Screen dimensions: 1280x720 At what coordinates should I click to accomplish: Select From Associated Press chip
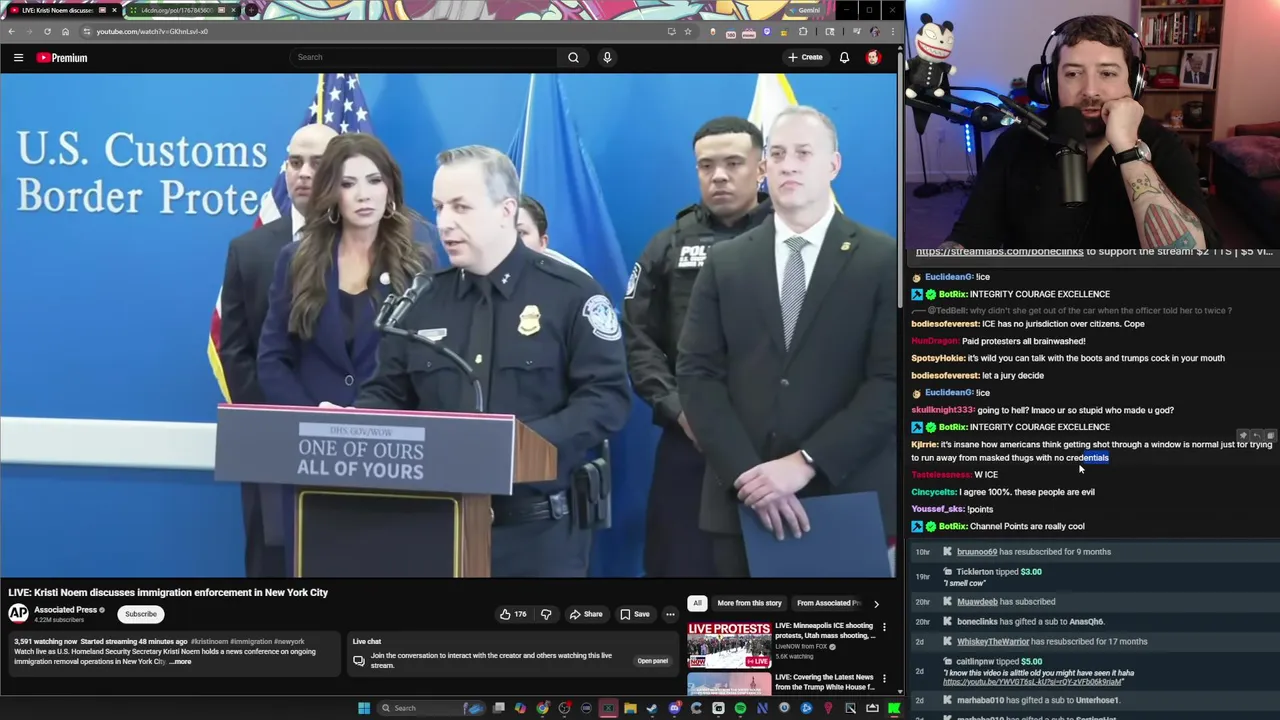[828, 603]
